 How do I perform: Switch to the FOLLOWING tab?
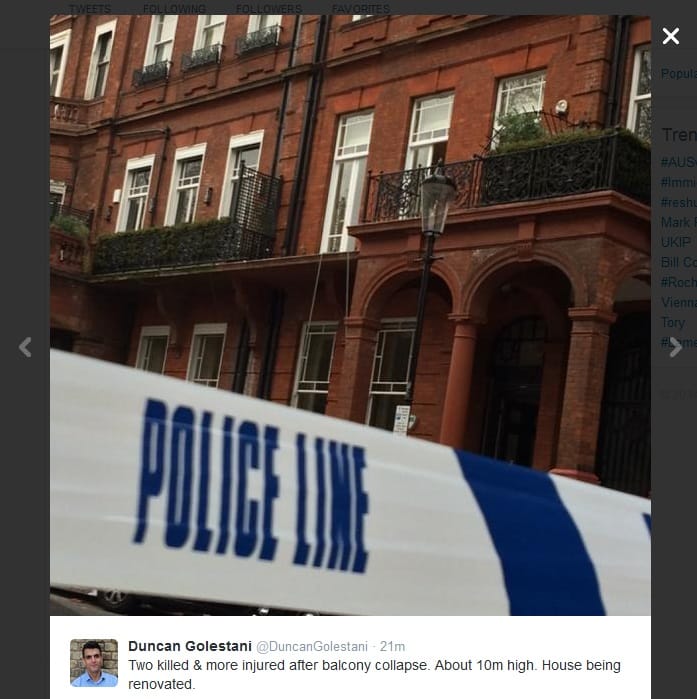pyautogui.click(x=175, y=9)
